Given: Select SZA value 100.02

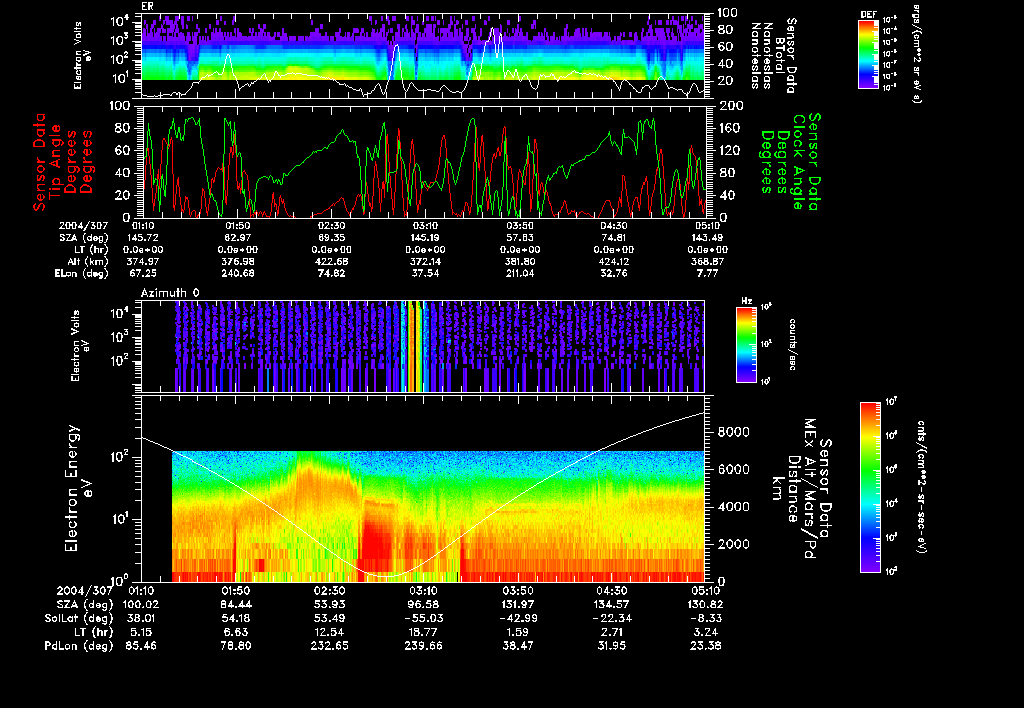Looking at the screenshot, I should [x=142, y=605].
